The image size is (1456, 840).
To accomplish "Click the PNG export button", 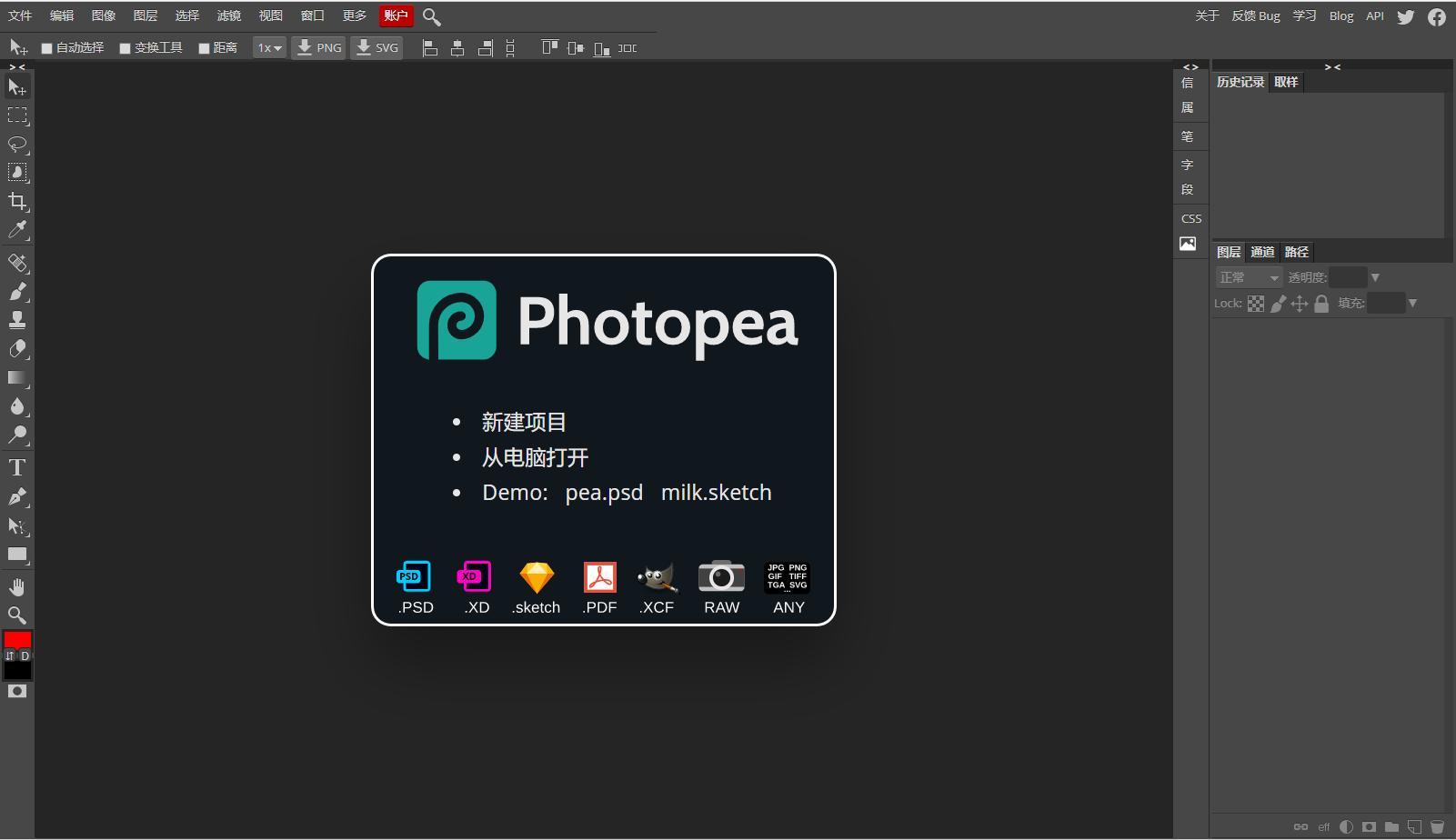I will (x=318, y=47).
